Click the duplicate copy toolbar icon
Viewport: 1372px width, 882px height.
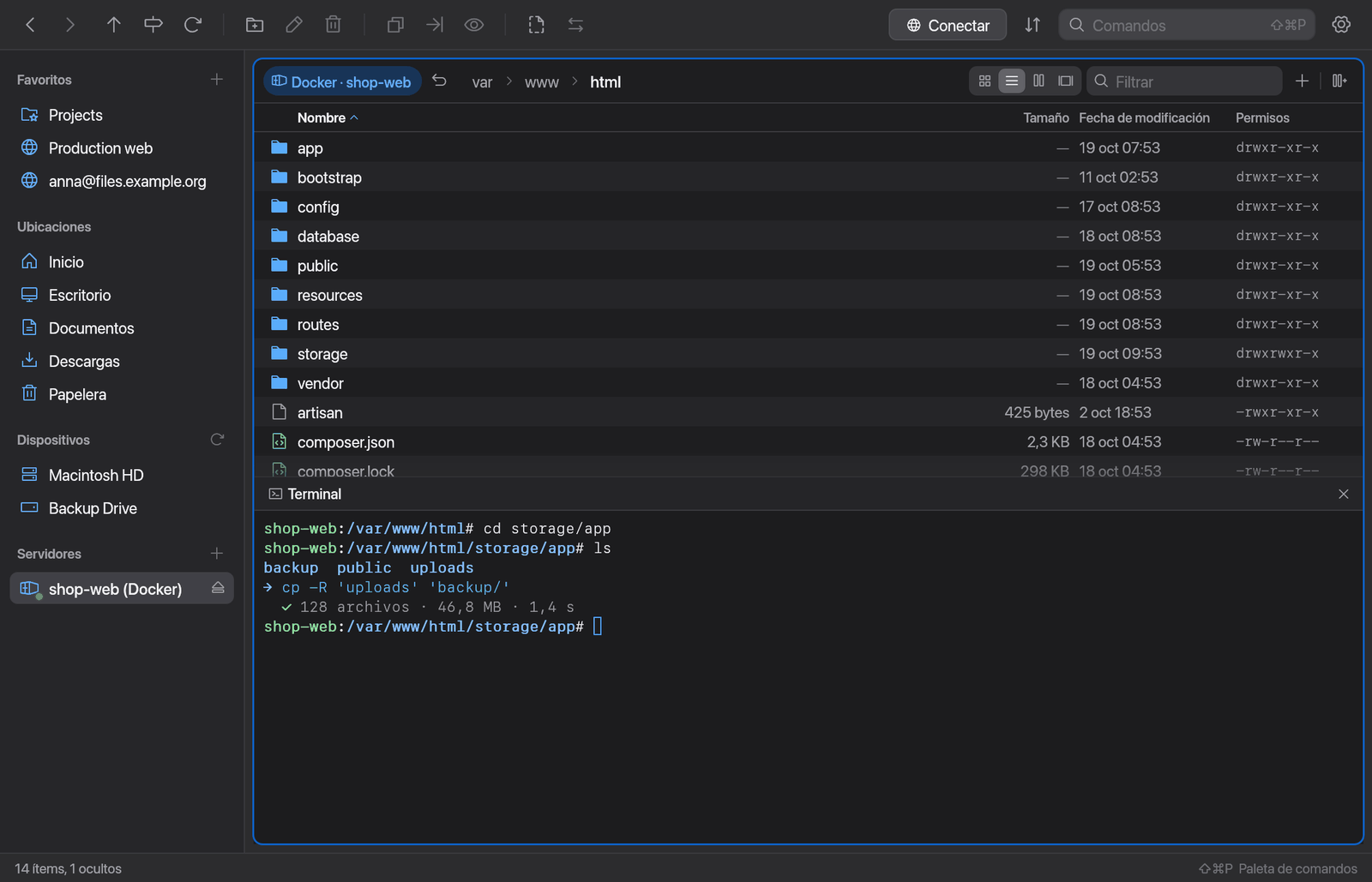395,25
